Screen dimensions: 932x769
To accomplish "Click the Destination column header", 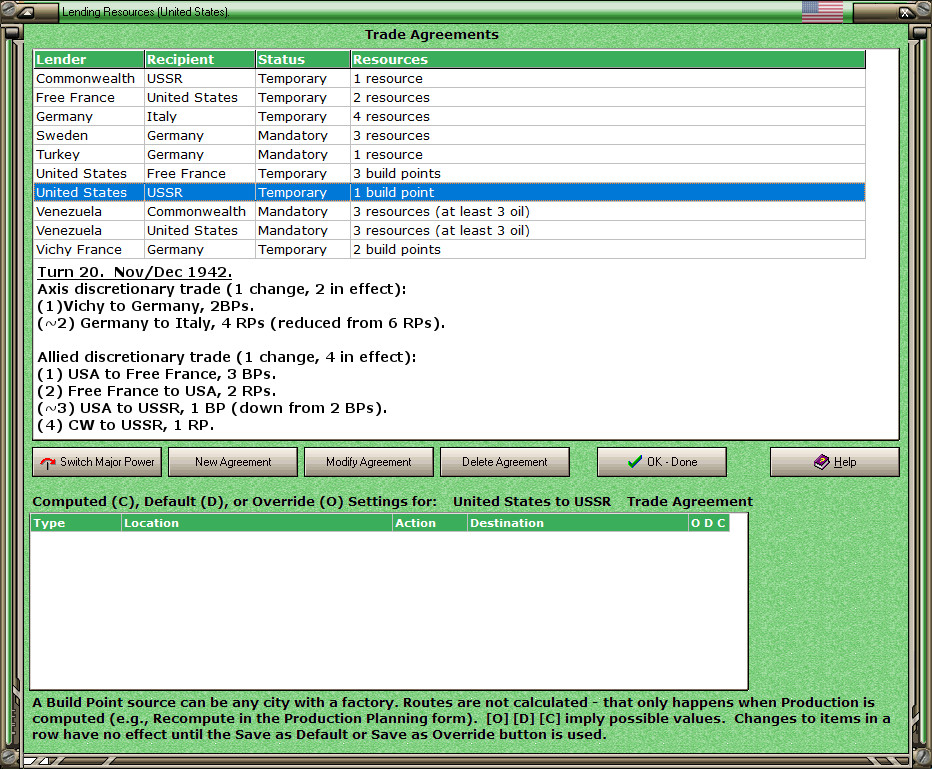I will 578,523.
